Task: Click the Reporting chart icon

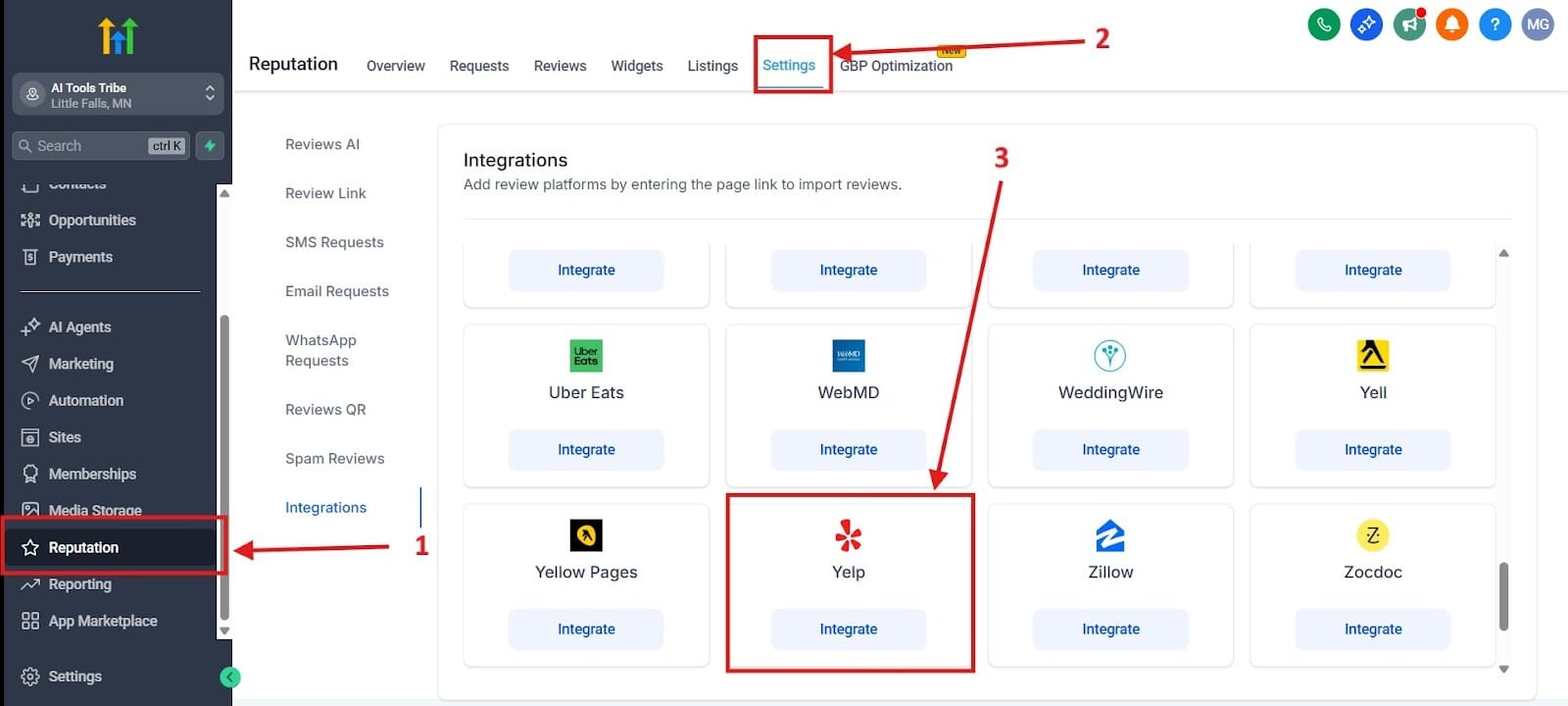Action: (x=30, y=584)
